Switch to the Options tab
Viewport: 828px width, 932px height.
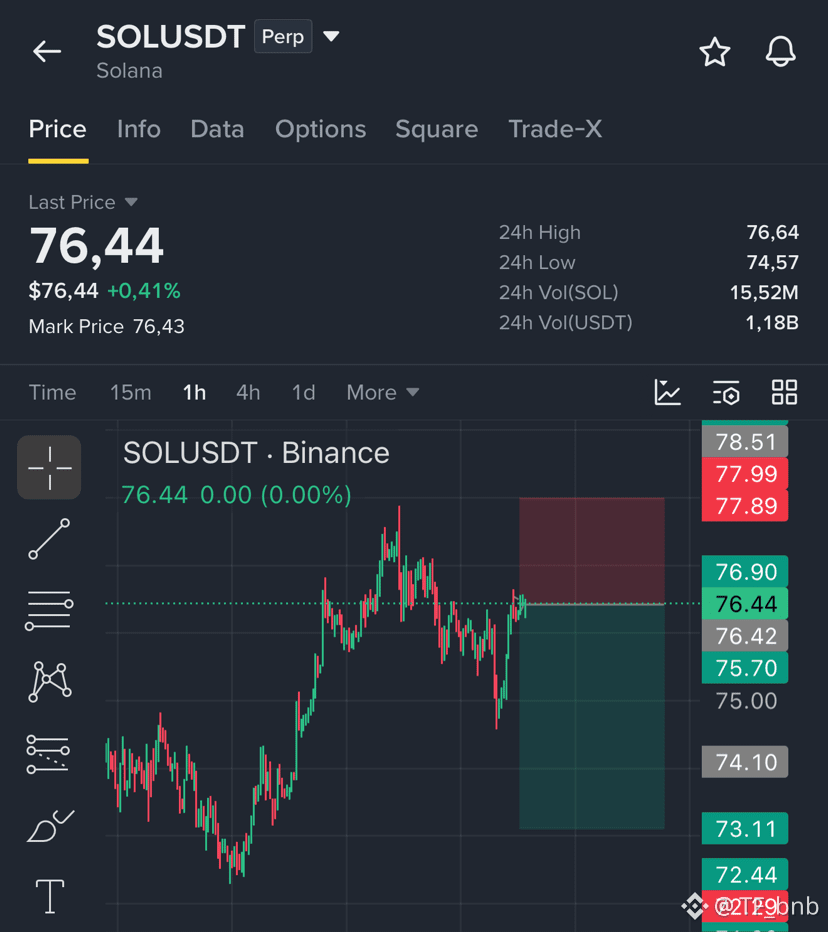[320, 129]
